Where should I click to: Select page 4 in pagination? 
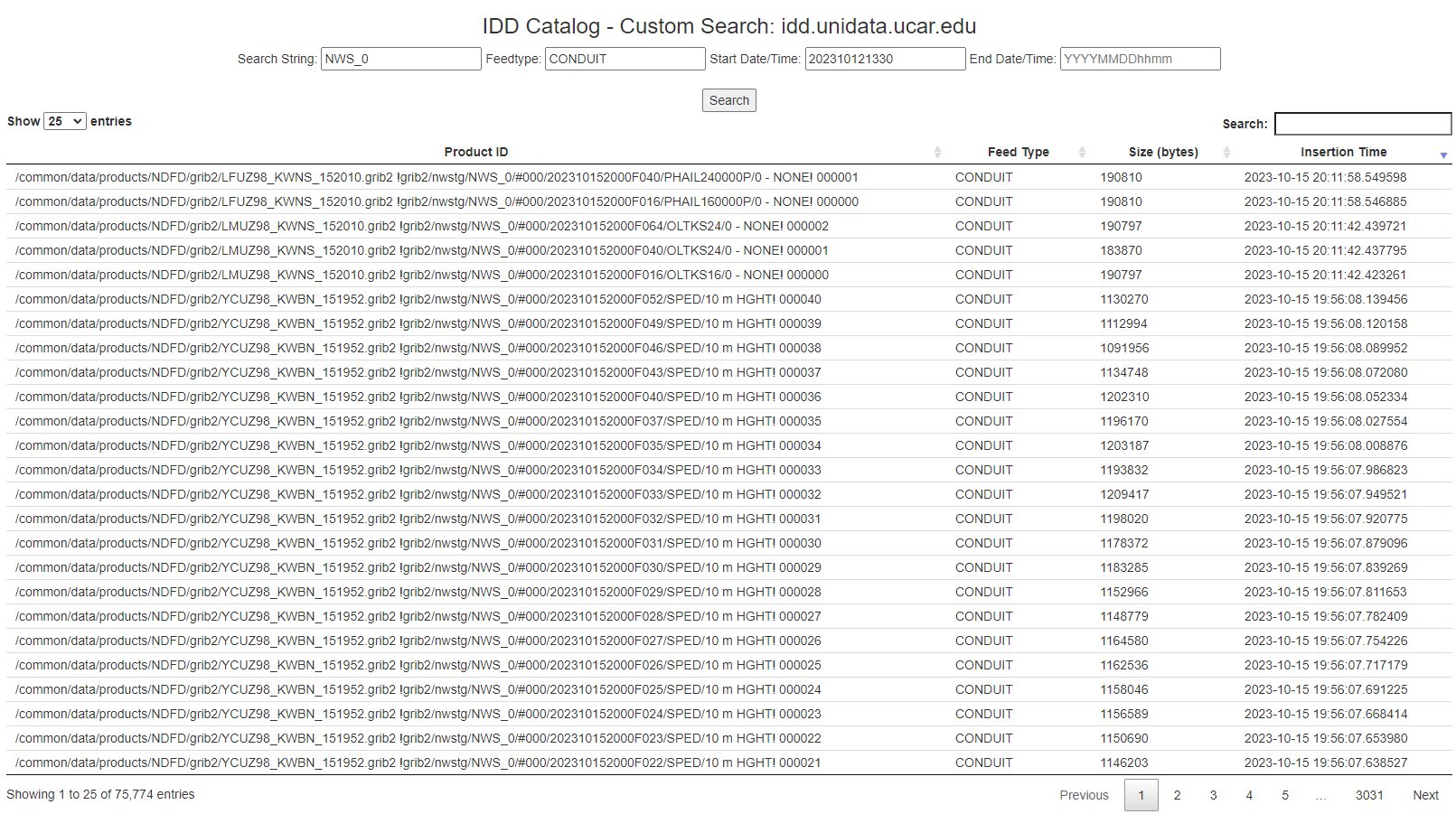1249,795
